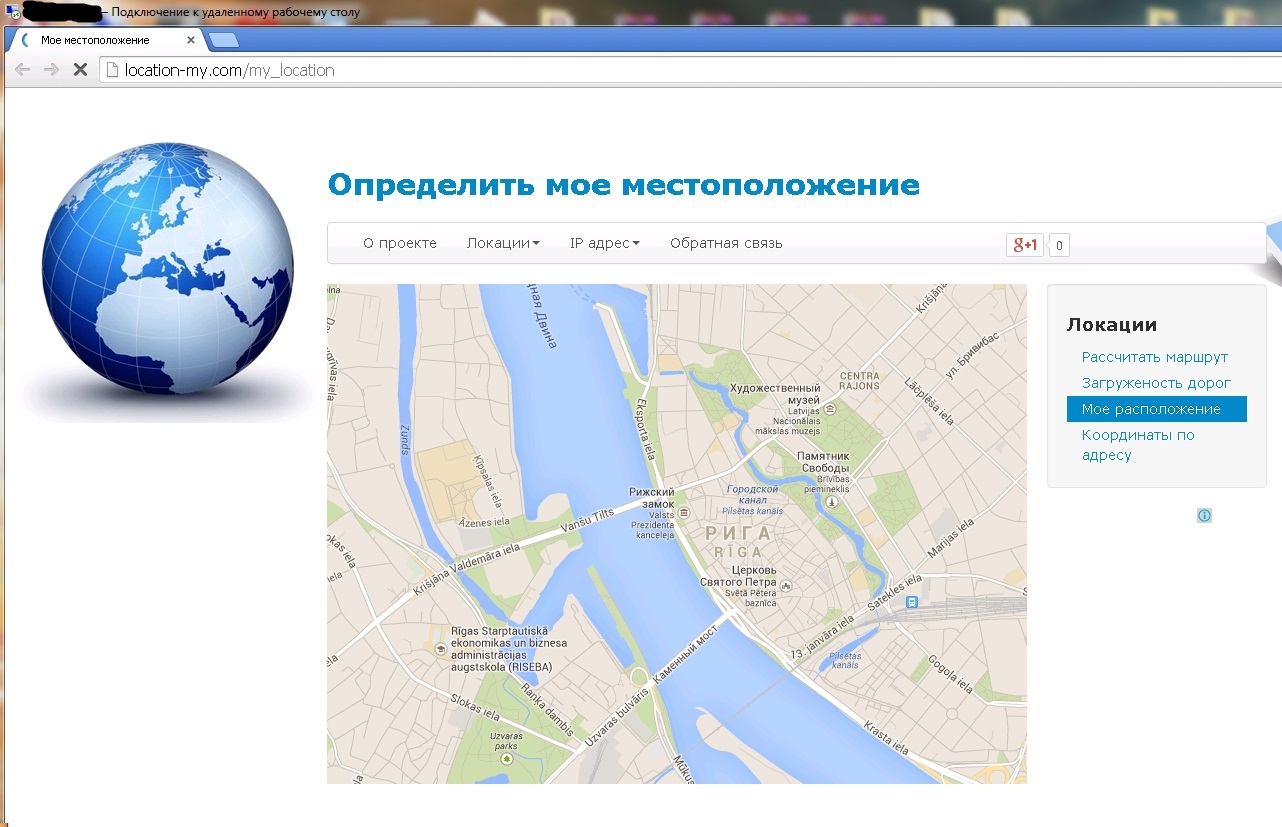Image resolution: width=1282 pixels, height=827 pixels.
Task: Click 'Памятник Свободы' label on map
Action: pyautogui.click(x=823, y=461)
